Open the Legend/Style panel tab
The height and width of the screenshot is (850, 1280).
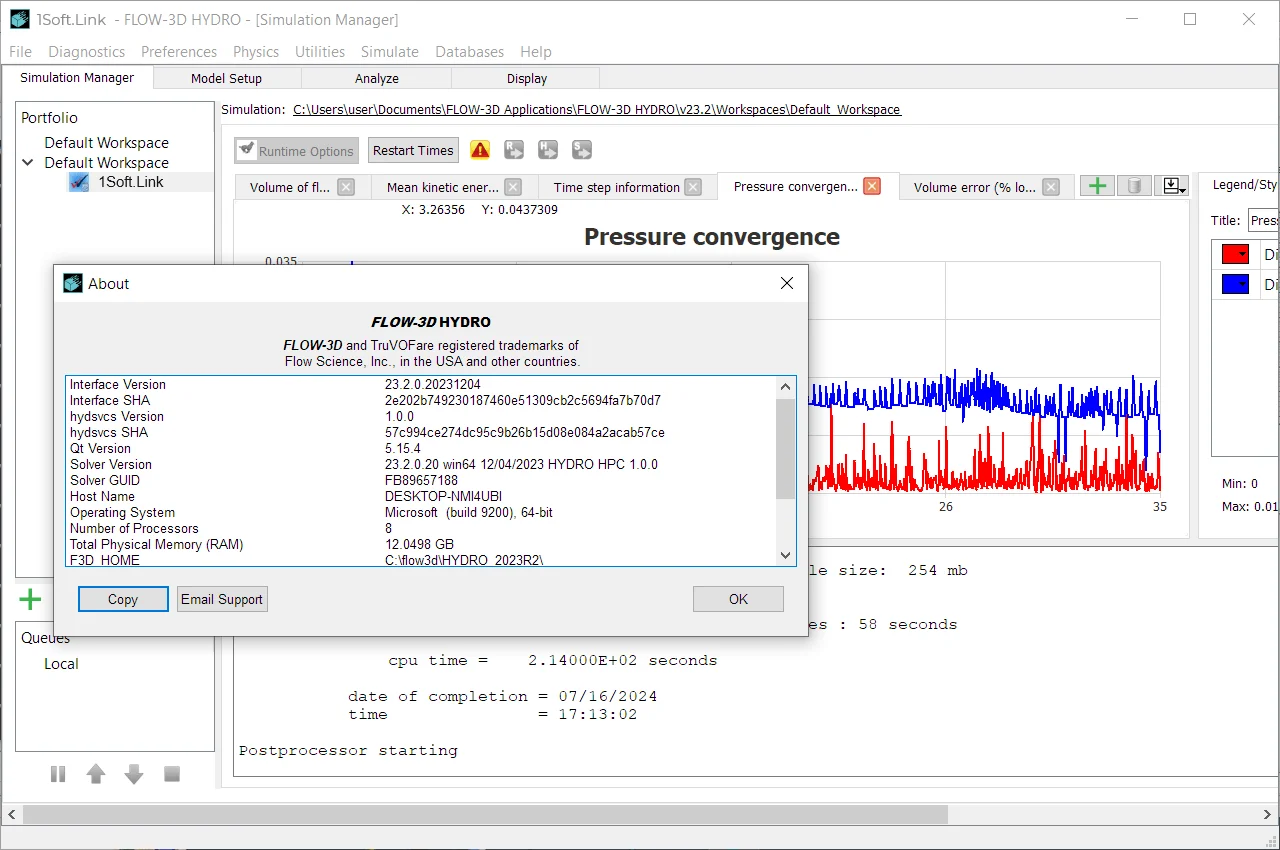coord(1244,184)
